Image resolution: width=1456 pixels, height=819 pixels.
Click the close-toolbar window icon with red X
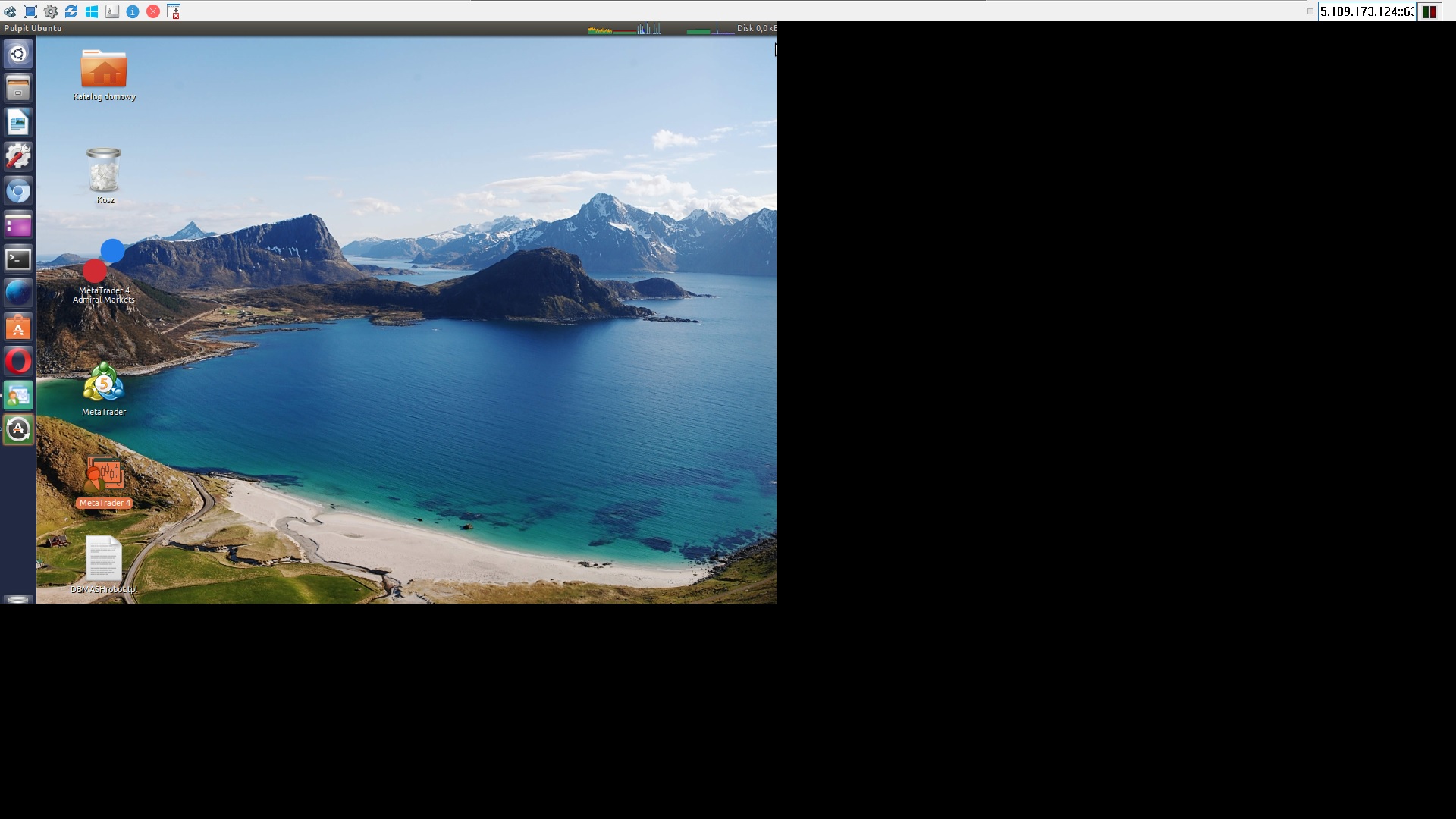tap(174, 11)
